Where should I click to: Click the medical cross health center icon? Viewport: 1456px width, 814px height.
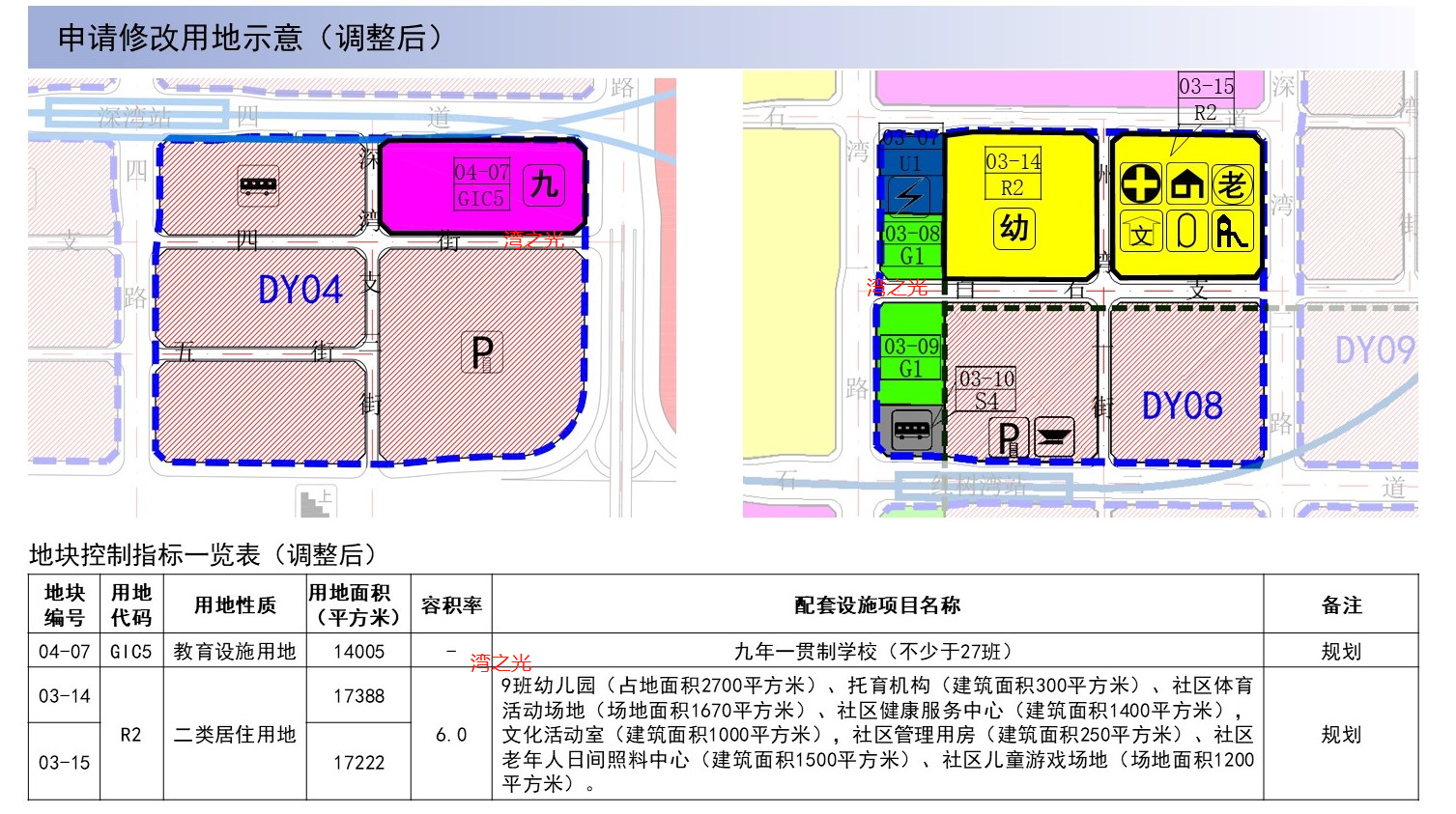click(1140, 184)
